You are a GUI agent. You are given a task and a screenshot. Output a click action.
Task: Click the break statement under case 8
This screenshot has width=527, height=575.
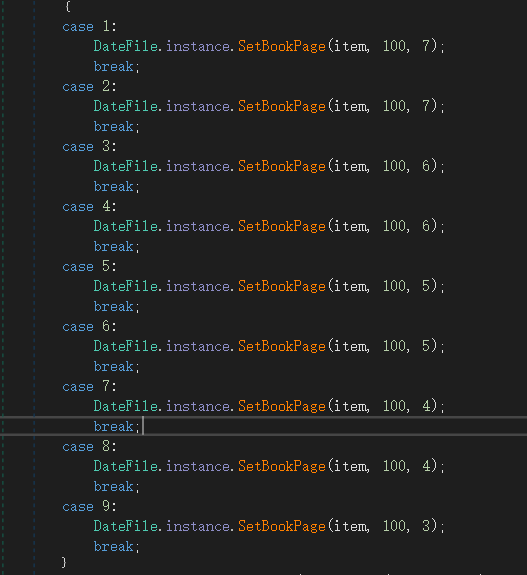(x=117, y=487)
